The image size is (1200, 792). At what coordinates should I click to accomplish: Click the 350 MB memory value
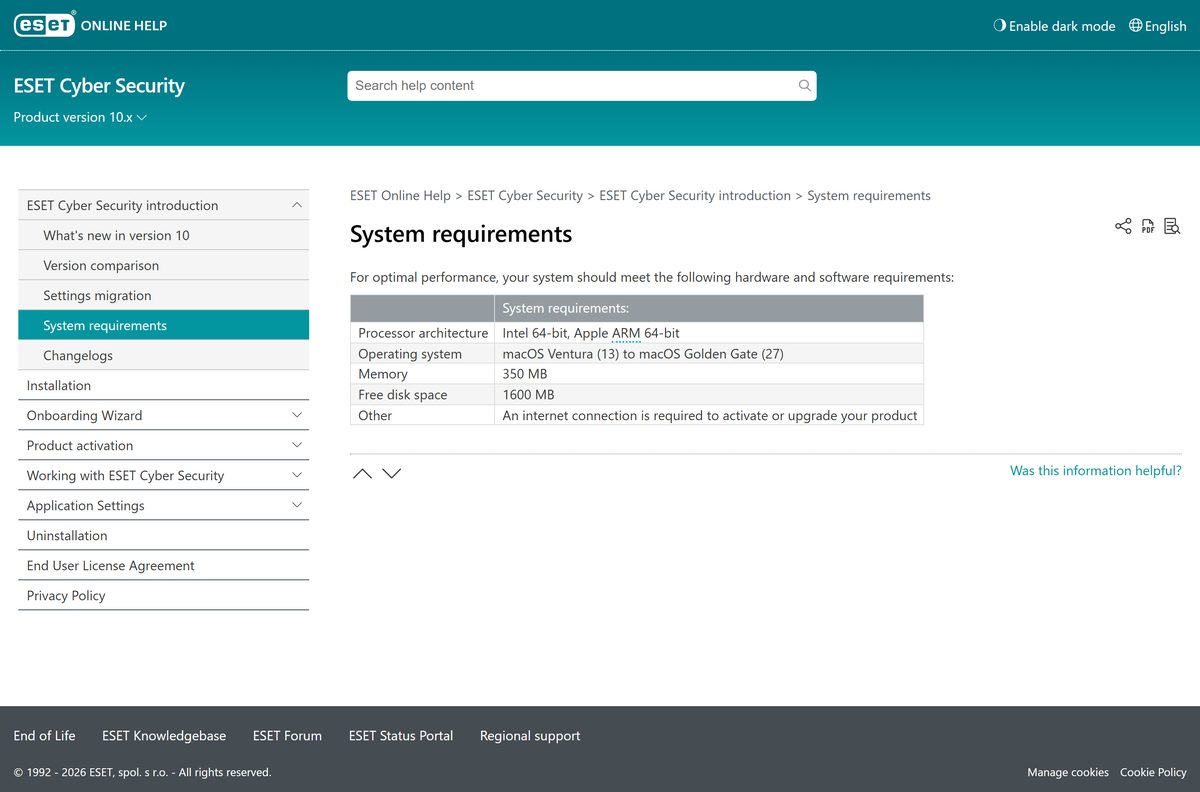525,374
